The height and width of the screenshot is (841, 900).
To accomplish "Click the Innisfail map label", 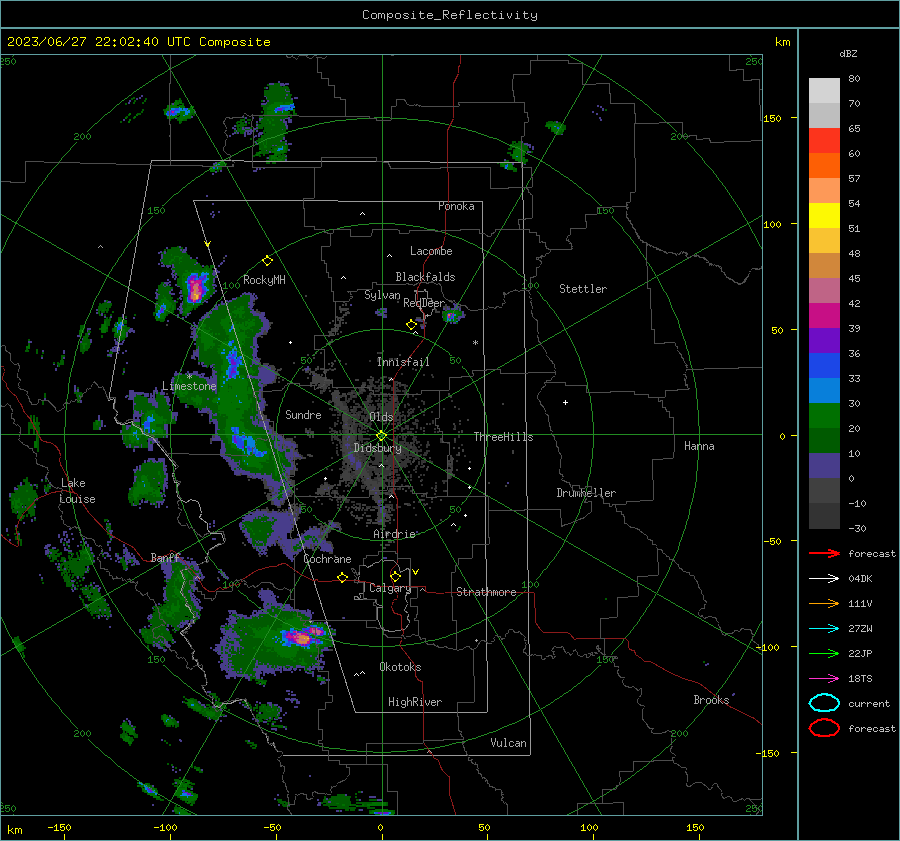I will coord(403,362).
